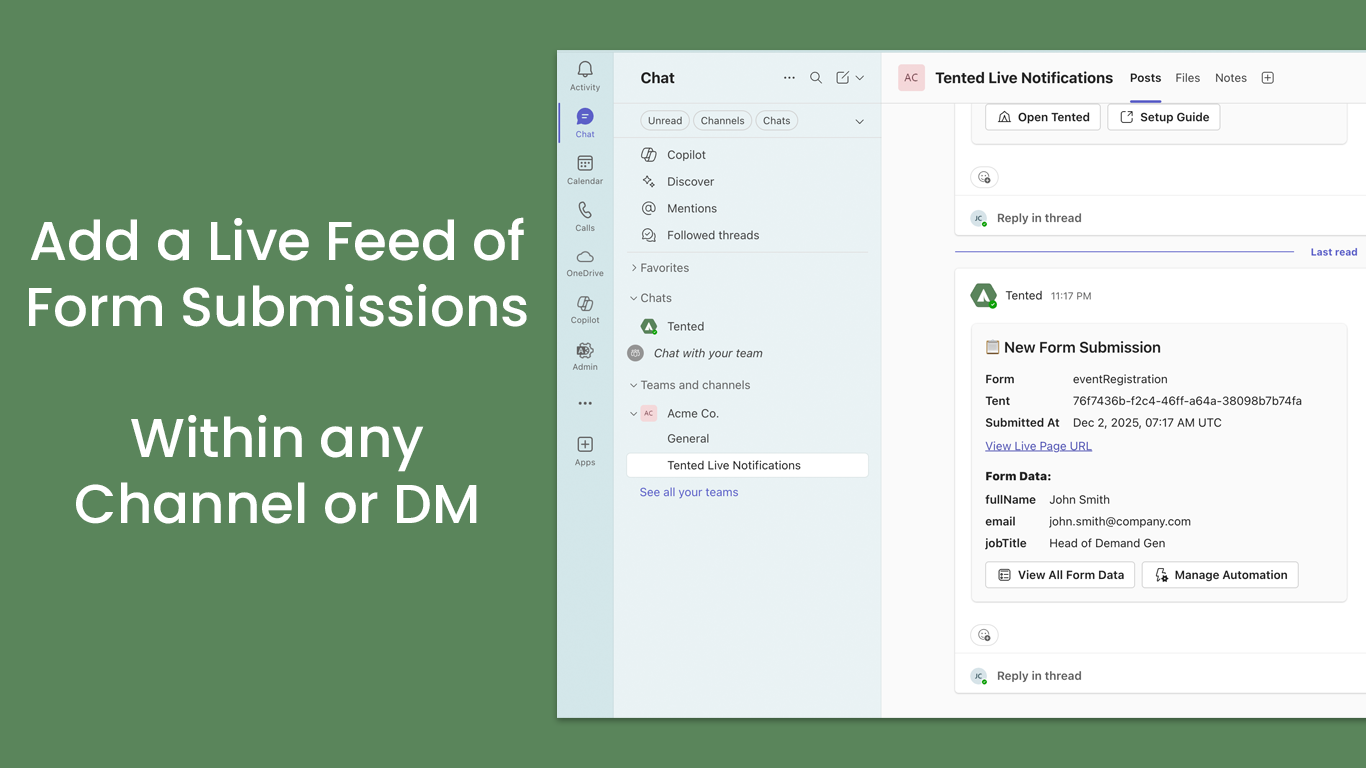This screenshot has height=768, width=1366.
Task: Open the Calendar icon
Action: [585, 169]
